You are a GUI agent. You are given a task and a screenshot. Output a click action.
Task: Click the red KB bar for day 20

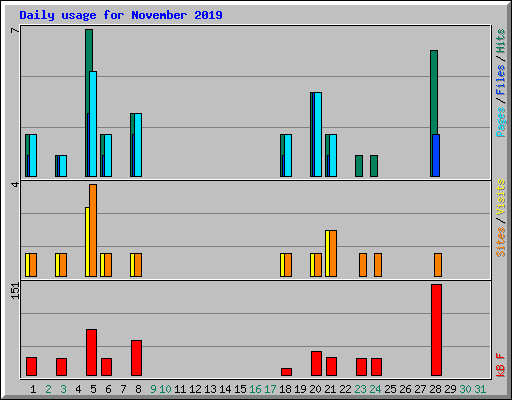tap(316, 363)
